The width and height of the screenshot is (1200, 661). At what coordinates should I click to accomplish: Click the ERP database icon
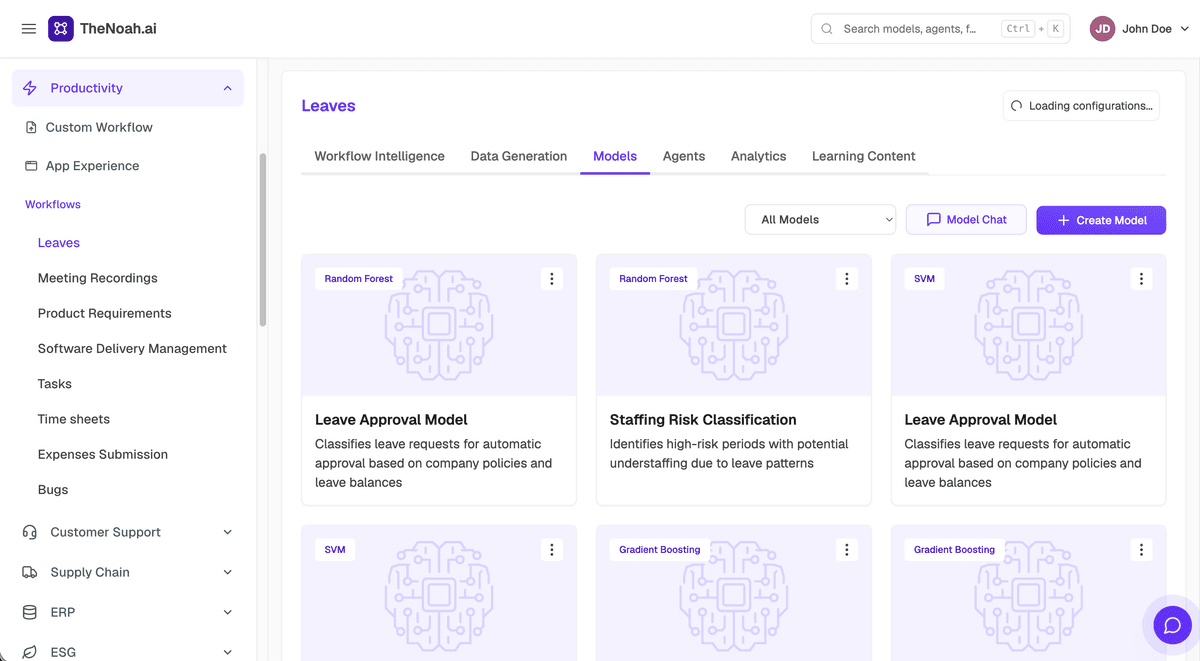[30, 612]
